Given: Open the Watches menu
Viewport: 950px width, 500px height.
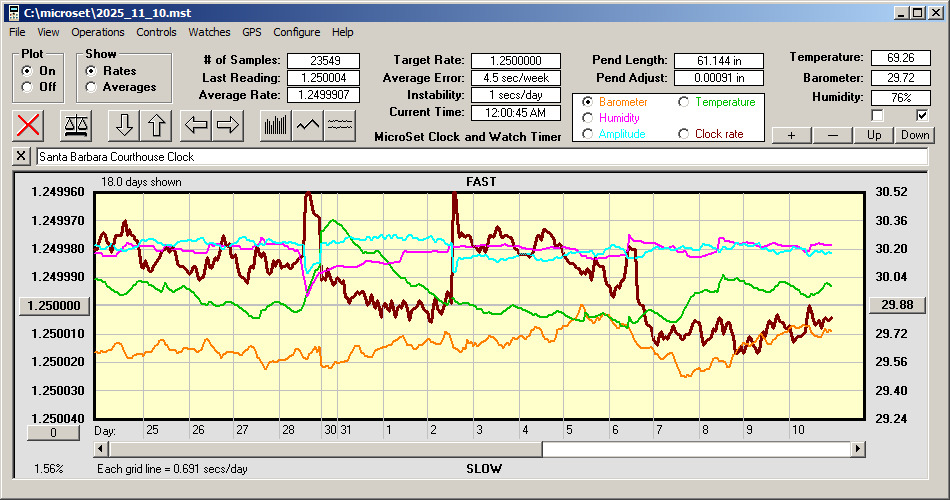Looking at the screenshot, I should (209, 32).
